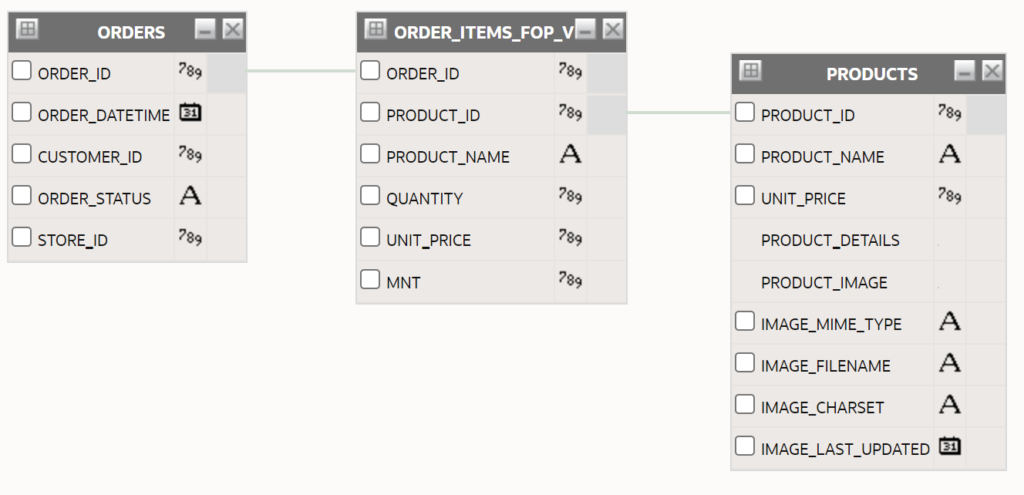Click numeric type icon of QUANTITY

click(570, 196)
